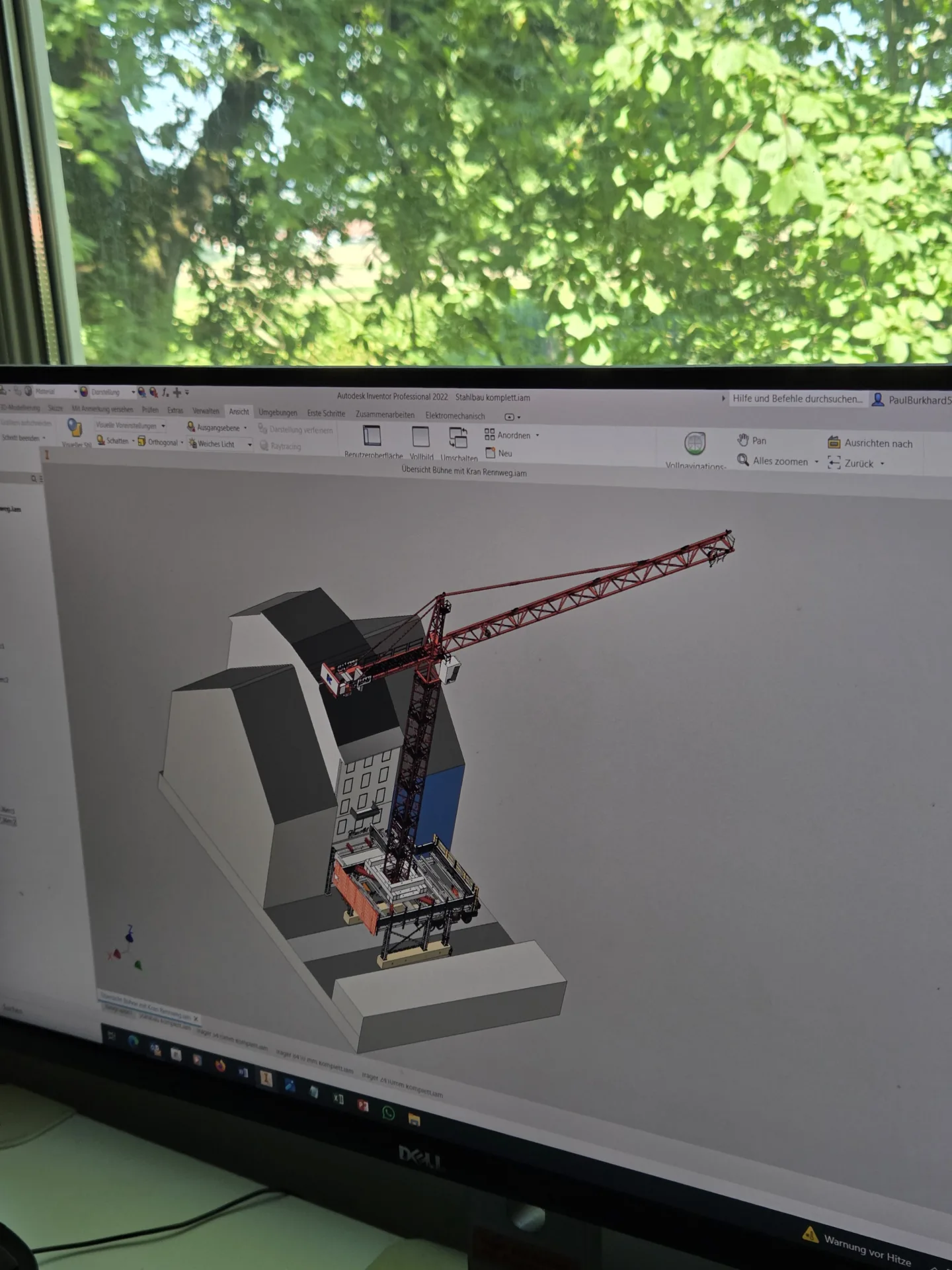Click the fx parameters icon
952x1270 pixels.
165,392
